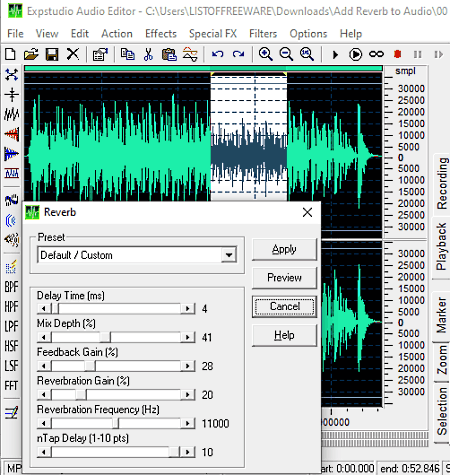Open the File menu
This screenshot has width=450, height=475.
[x=15, y=34]
